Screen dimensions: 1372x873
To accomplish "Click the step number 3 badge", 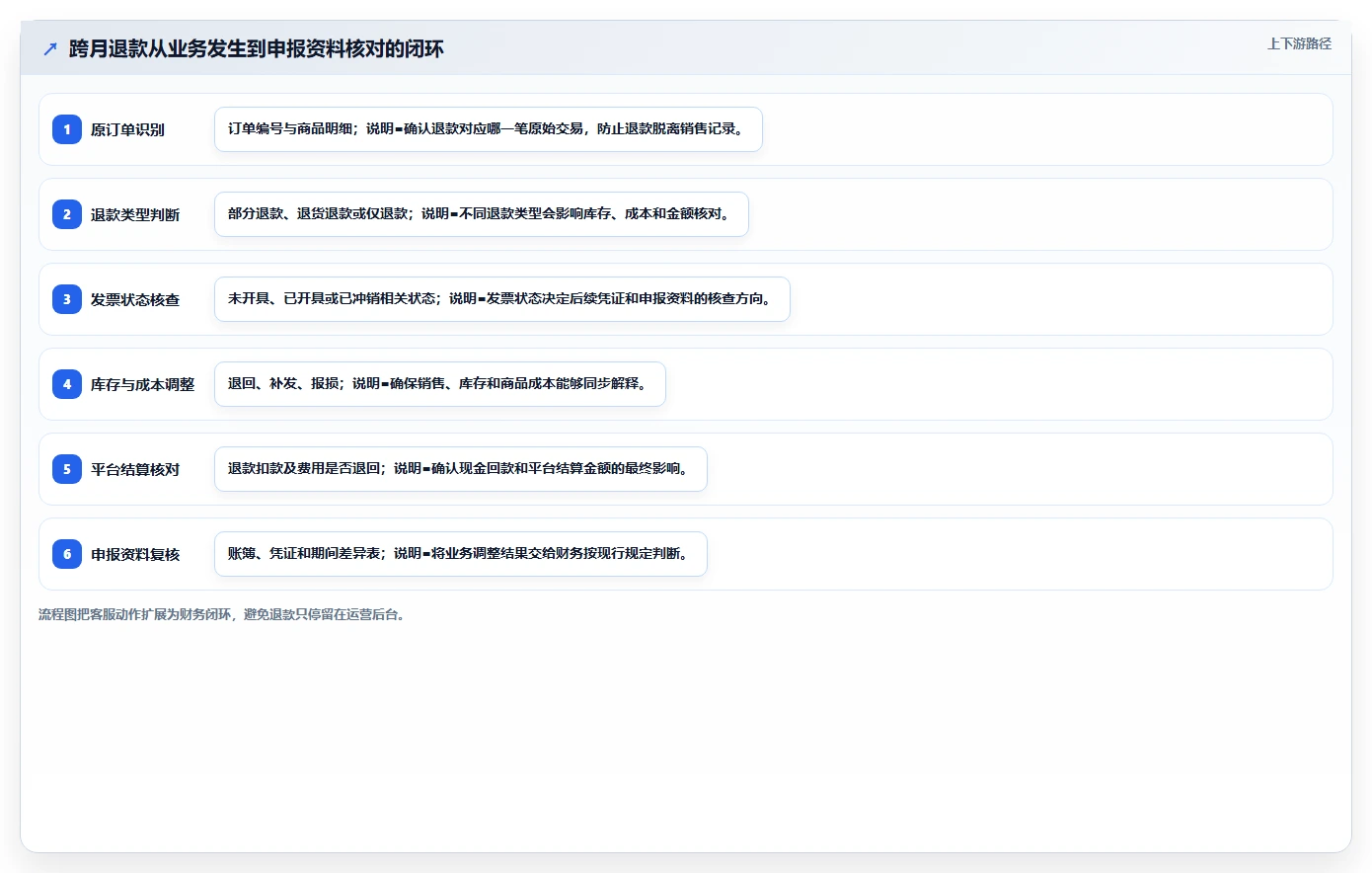I will coord(67,299).
